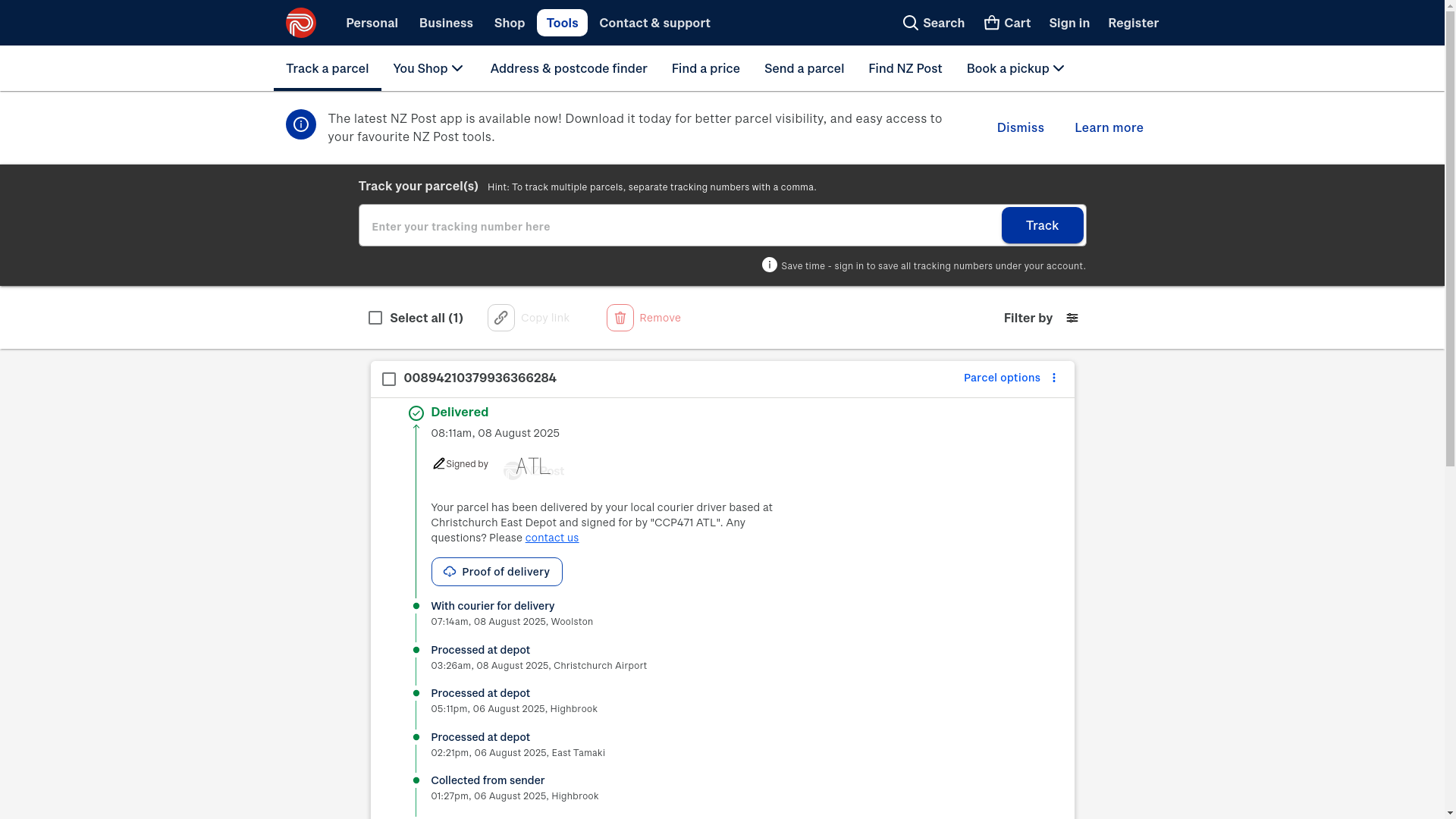1456x819 pixels.
Task: Click the Remove label
Action: 660,318
